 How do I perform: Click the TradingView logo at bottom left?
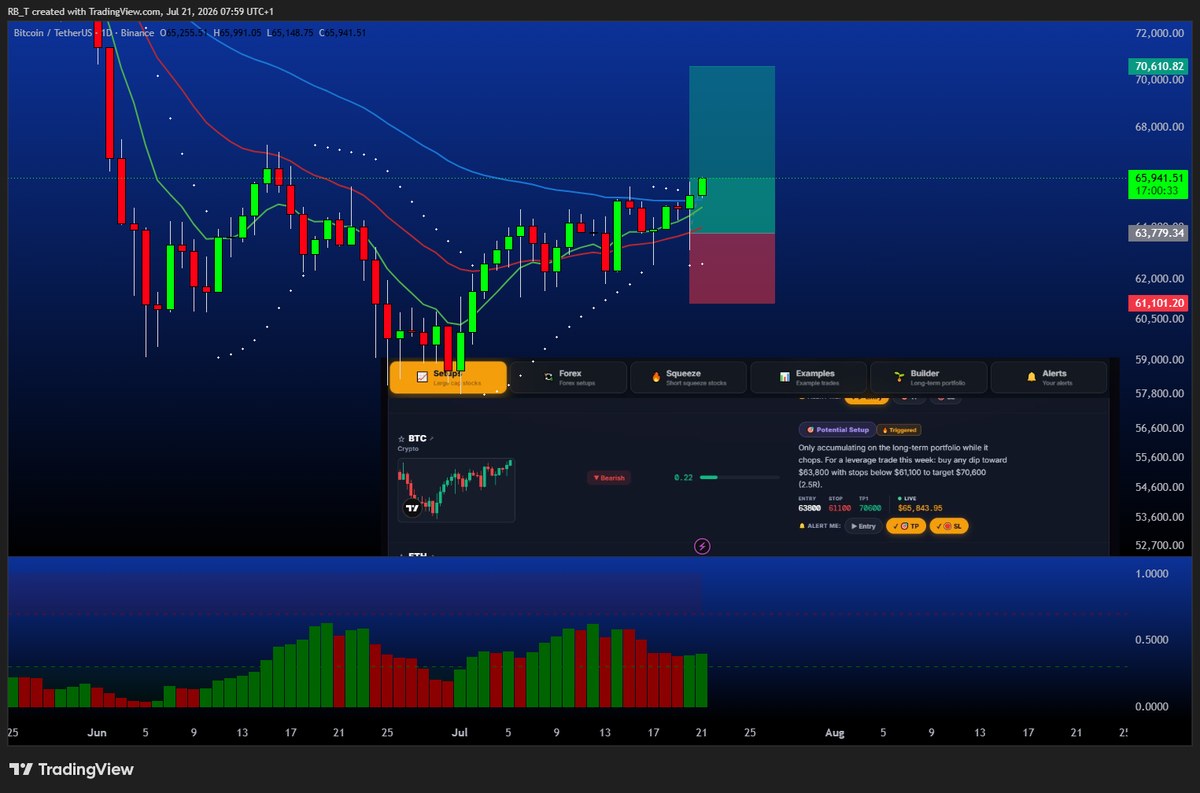(71, 769)
